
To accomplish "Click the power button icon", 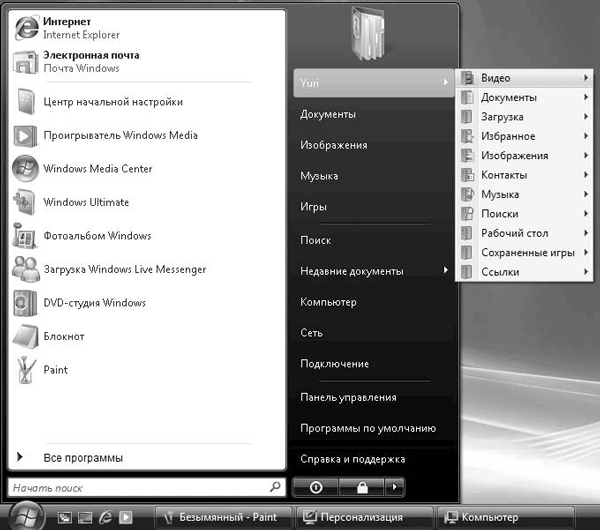I will click(x=316, y=487).
